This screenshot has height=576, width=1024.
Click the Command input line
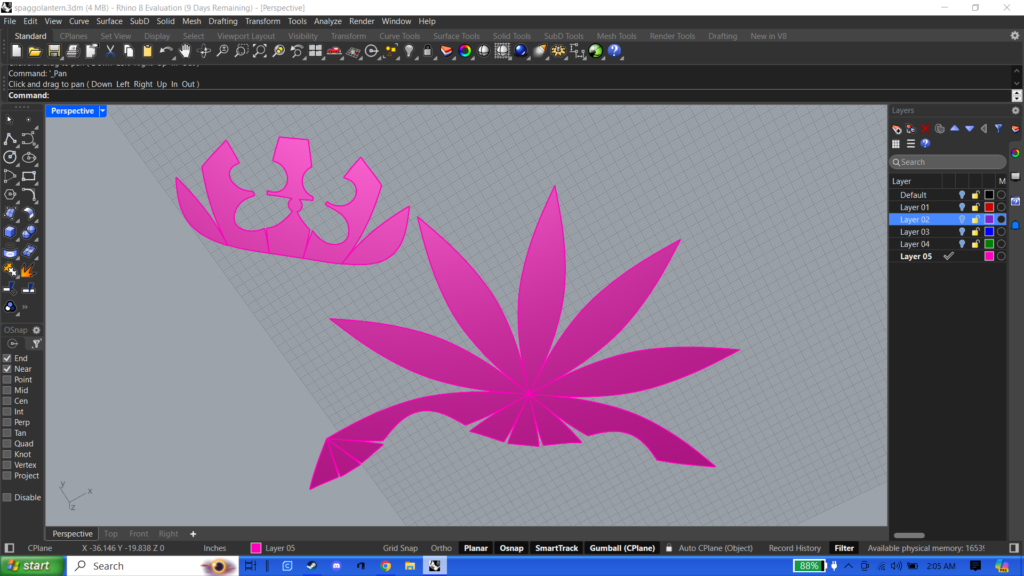pos(509,95)
